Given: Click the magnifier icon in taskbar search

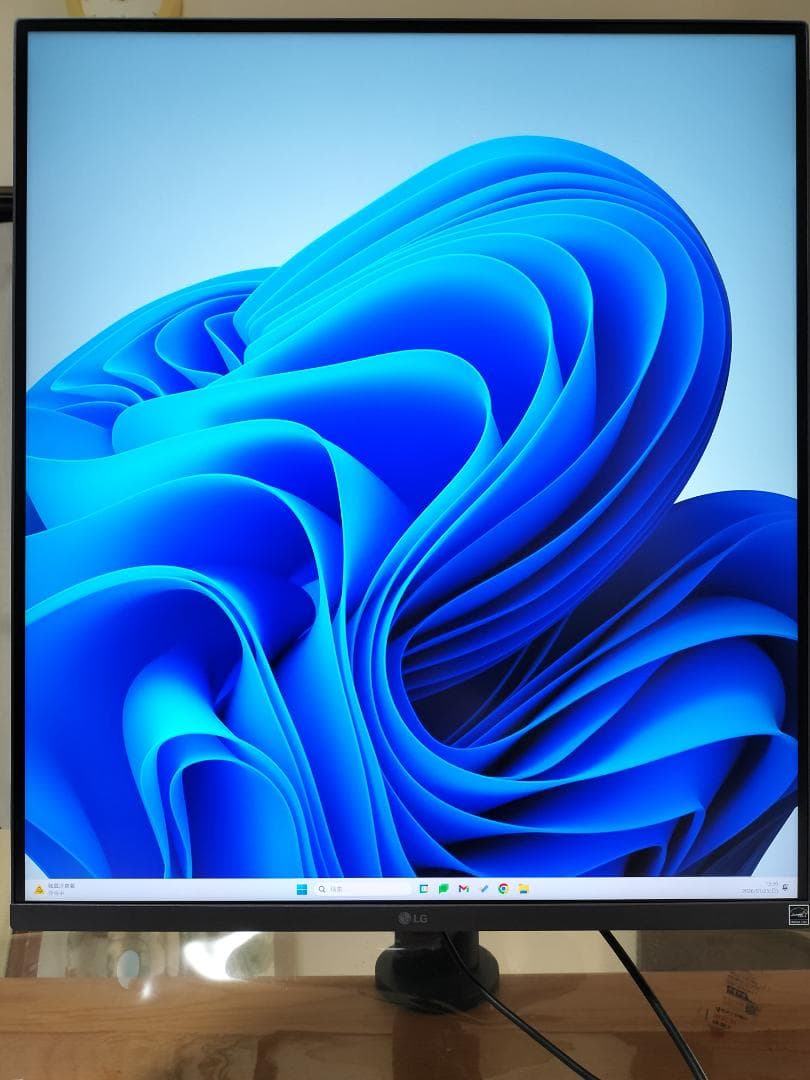Looking at the screenshot, I should coord(322,888).
